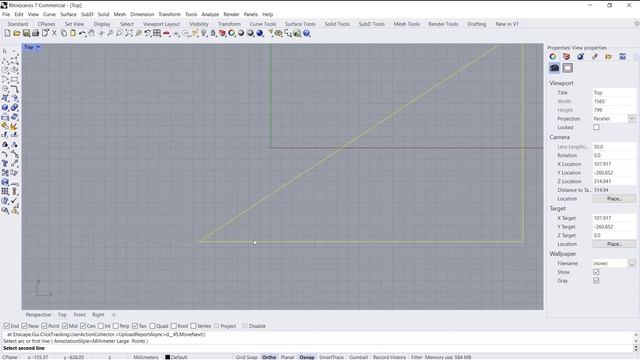The width and height of the screenshot is (640, 360).
Task: Click the Wallpaper Filename browse button
Action: point(631,263)
